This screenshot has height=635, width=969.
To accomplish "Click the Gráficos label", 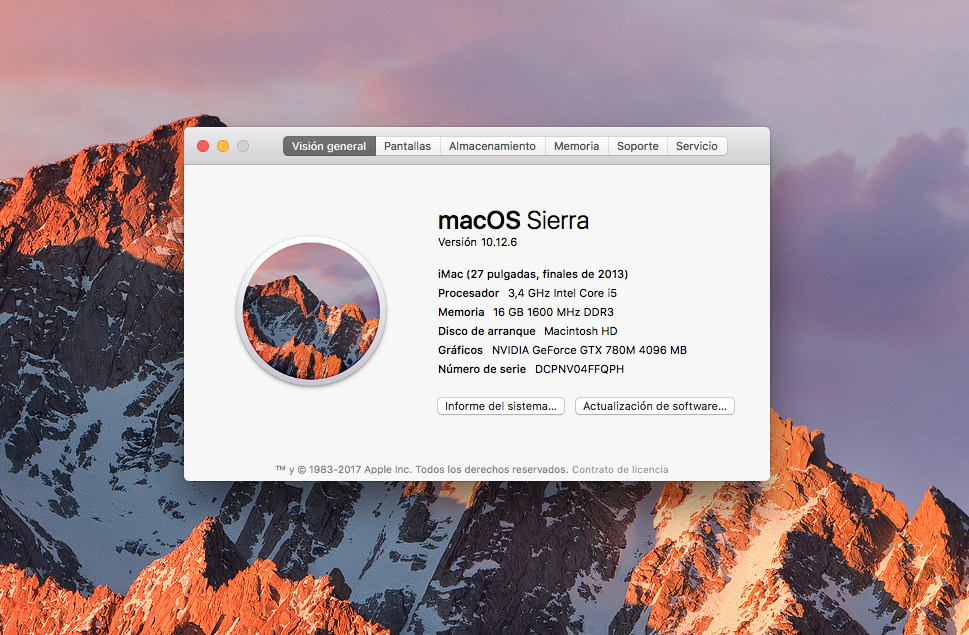I will (460, 350).
